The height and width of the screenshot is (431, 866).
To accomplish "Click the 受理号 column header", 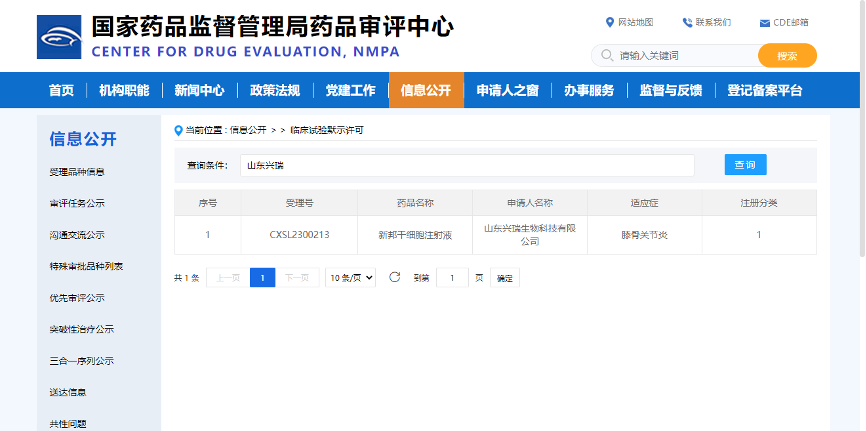I will point(299,203).
